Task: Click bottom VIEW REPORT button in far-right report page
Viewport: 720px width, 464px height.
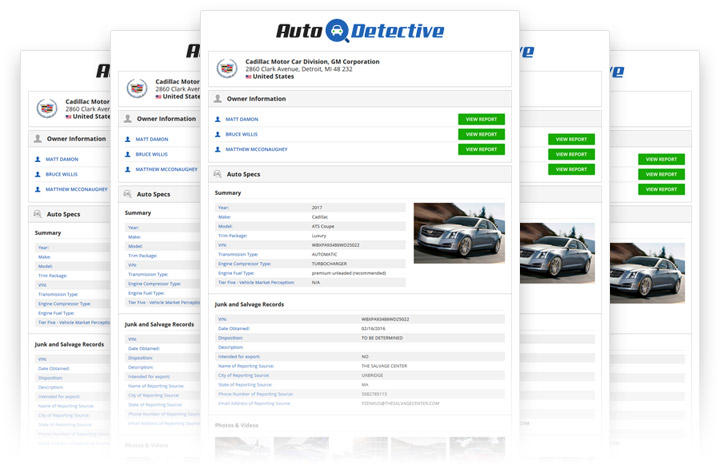Action: pos(661,189)
